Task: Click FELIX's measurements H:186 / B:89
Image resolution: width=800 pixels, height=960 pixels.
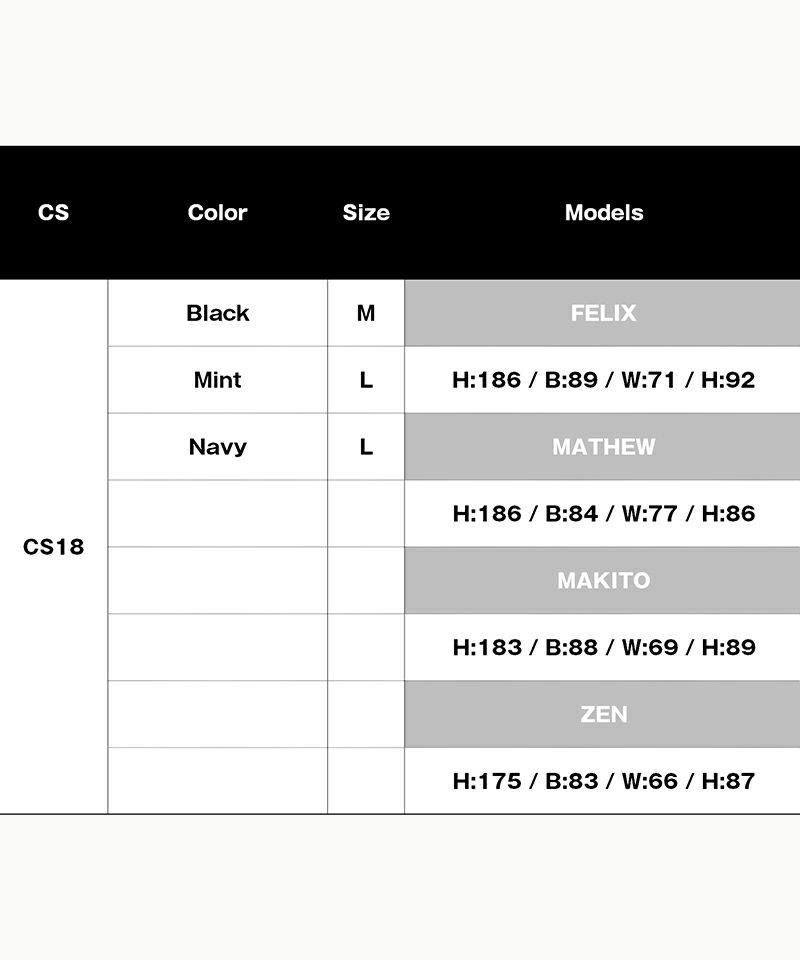Action: 603,380
